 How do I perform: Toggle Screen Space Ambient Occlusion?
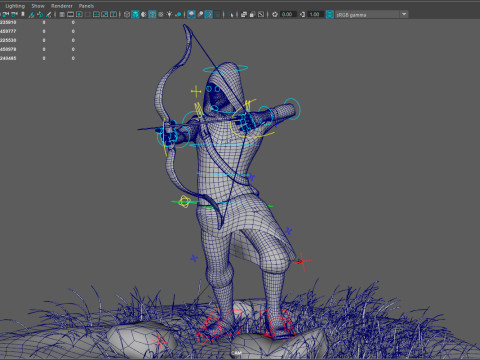tap(191, 14)
